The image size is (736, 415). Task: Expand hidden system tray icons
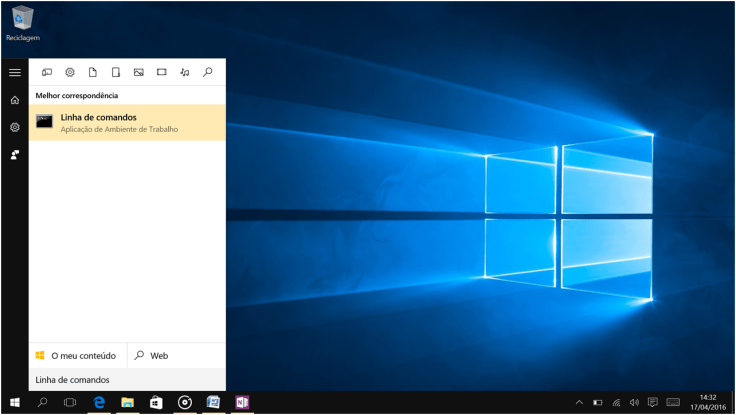click(x=579, y=403)
